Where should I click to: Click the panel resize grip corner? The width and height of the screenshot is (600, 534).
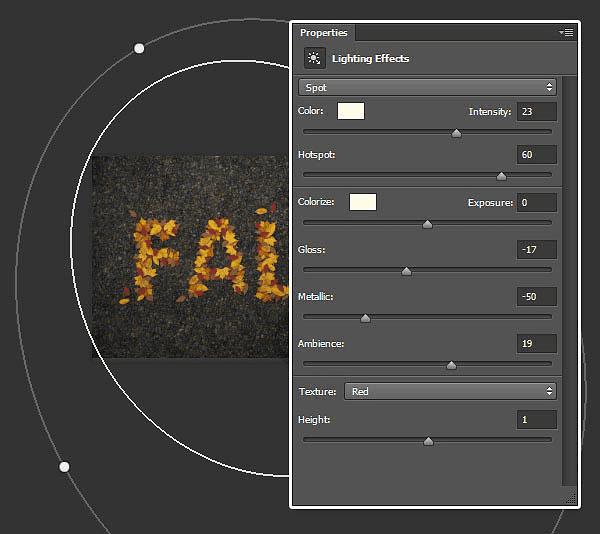(x=571, y=498)
